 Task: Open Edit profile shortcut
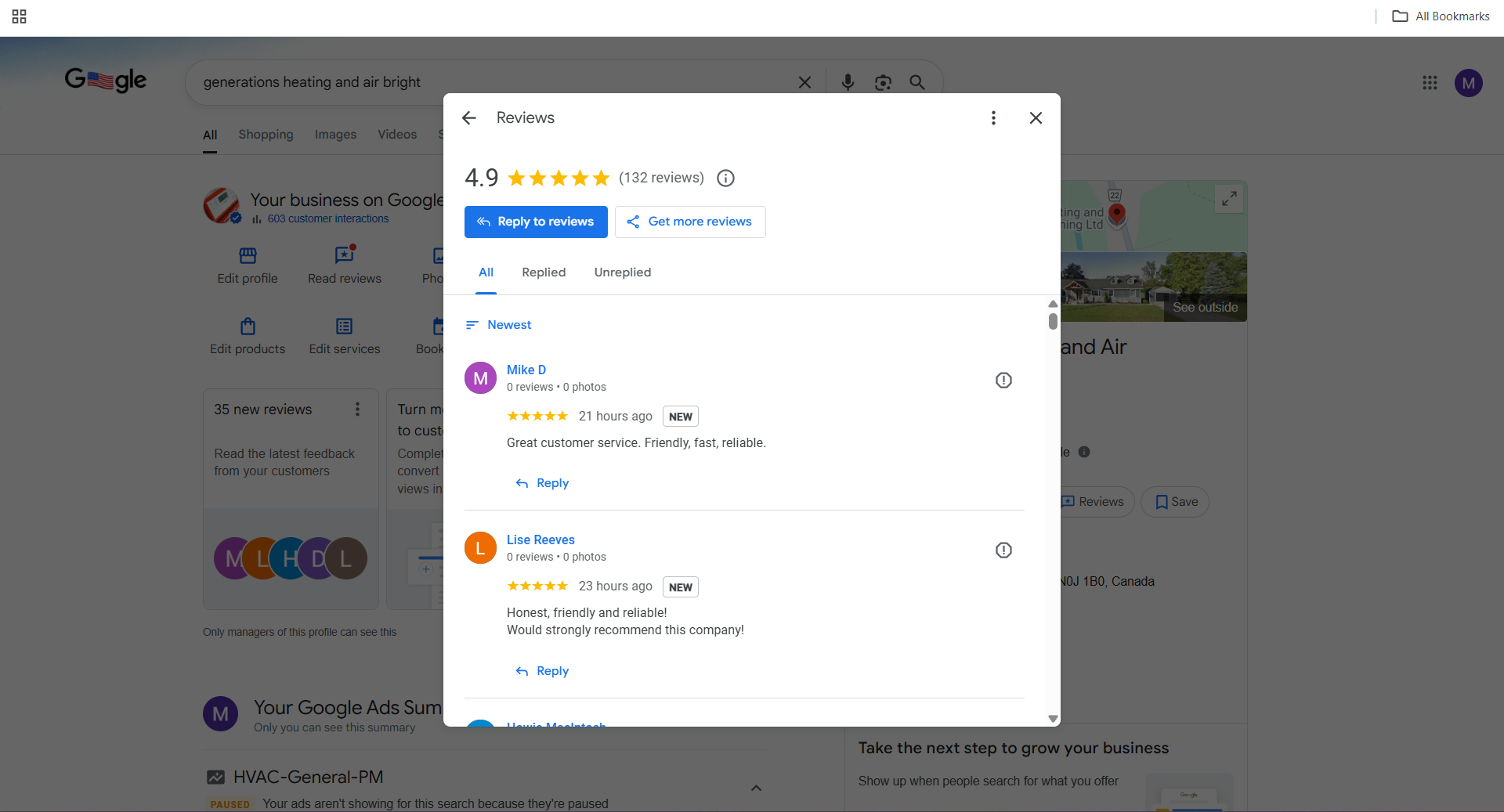point(248,265)
